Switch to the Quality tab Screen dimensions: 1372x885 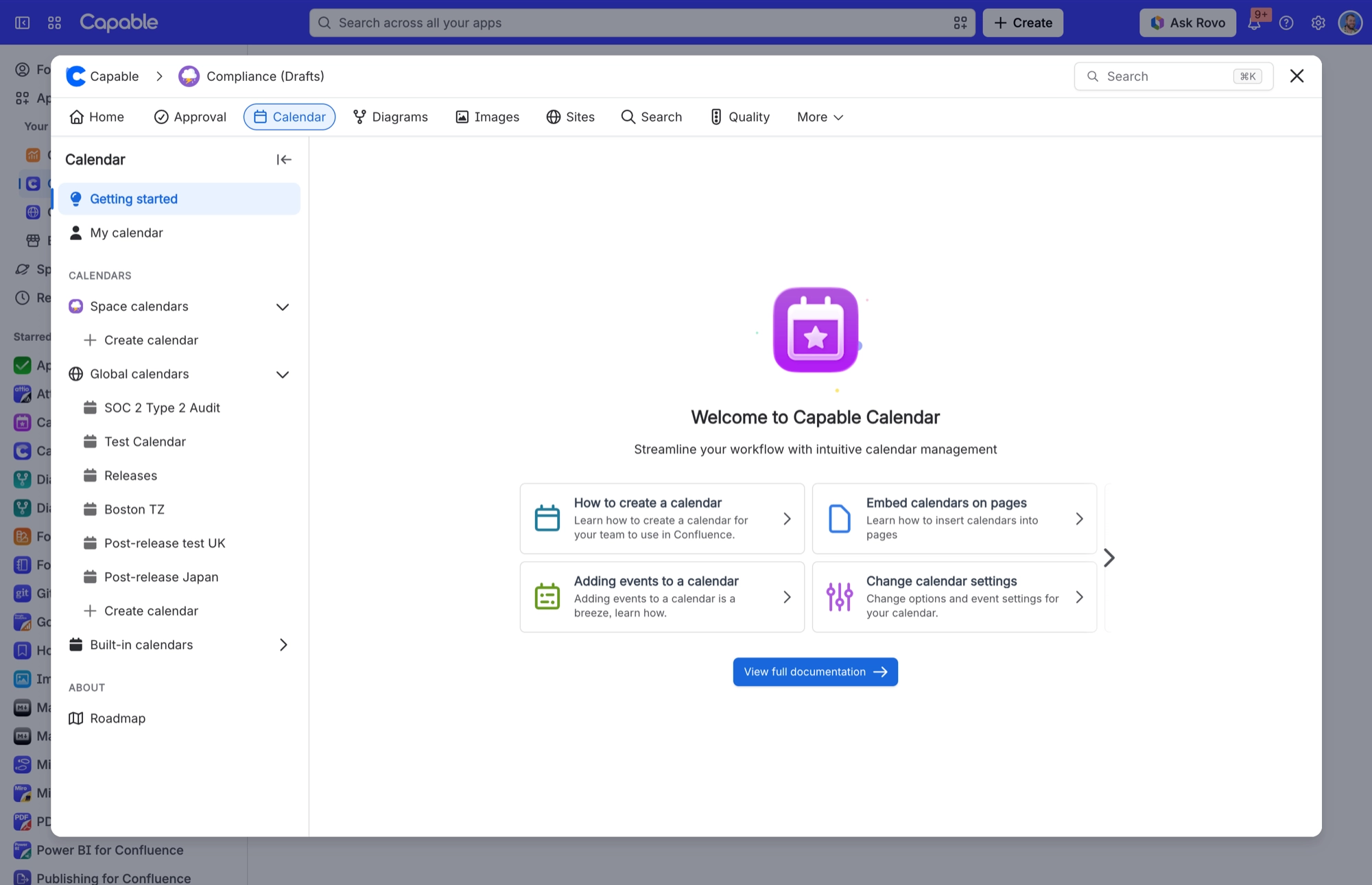[740, 117]
